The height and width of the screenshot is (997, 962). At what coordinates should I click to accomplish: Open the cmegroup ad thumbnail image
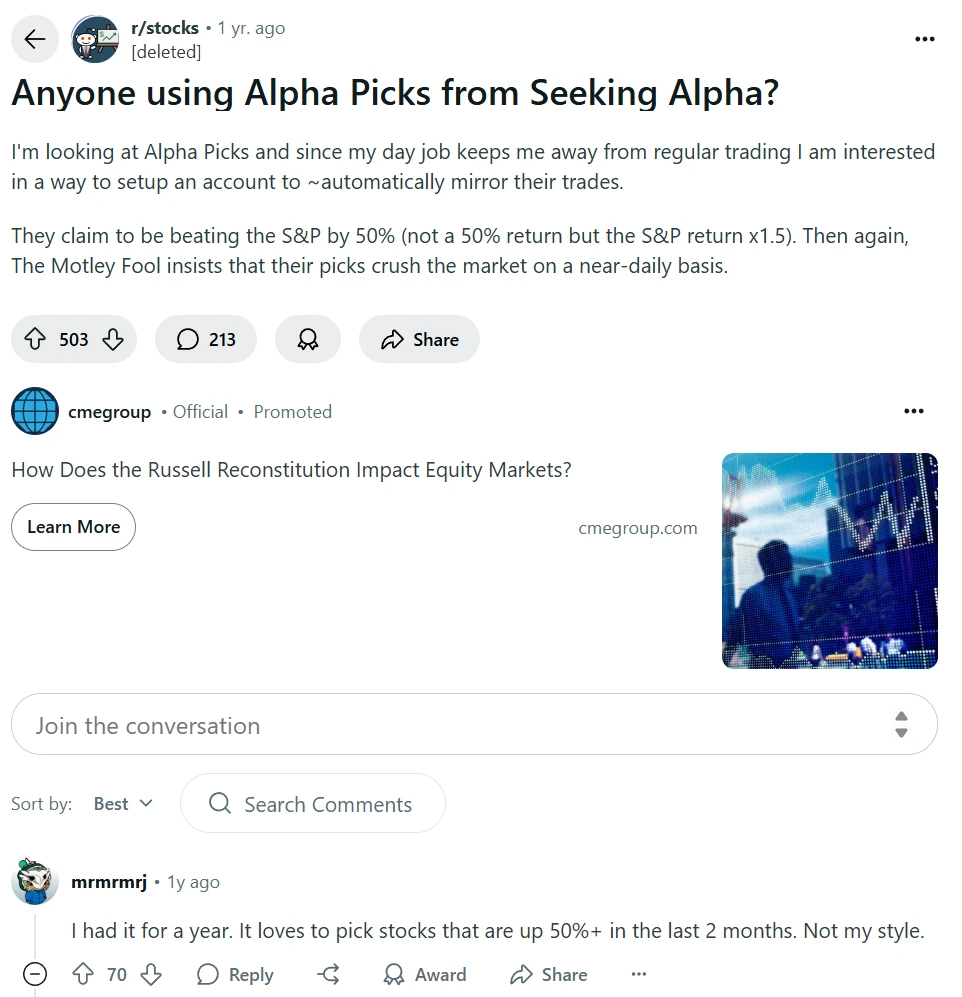[829, 560]
